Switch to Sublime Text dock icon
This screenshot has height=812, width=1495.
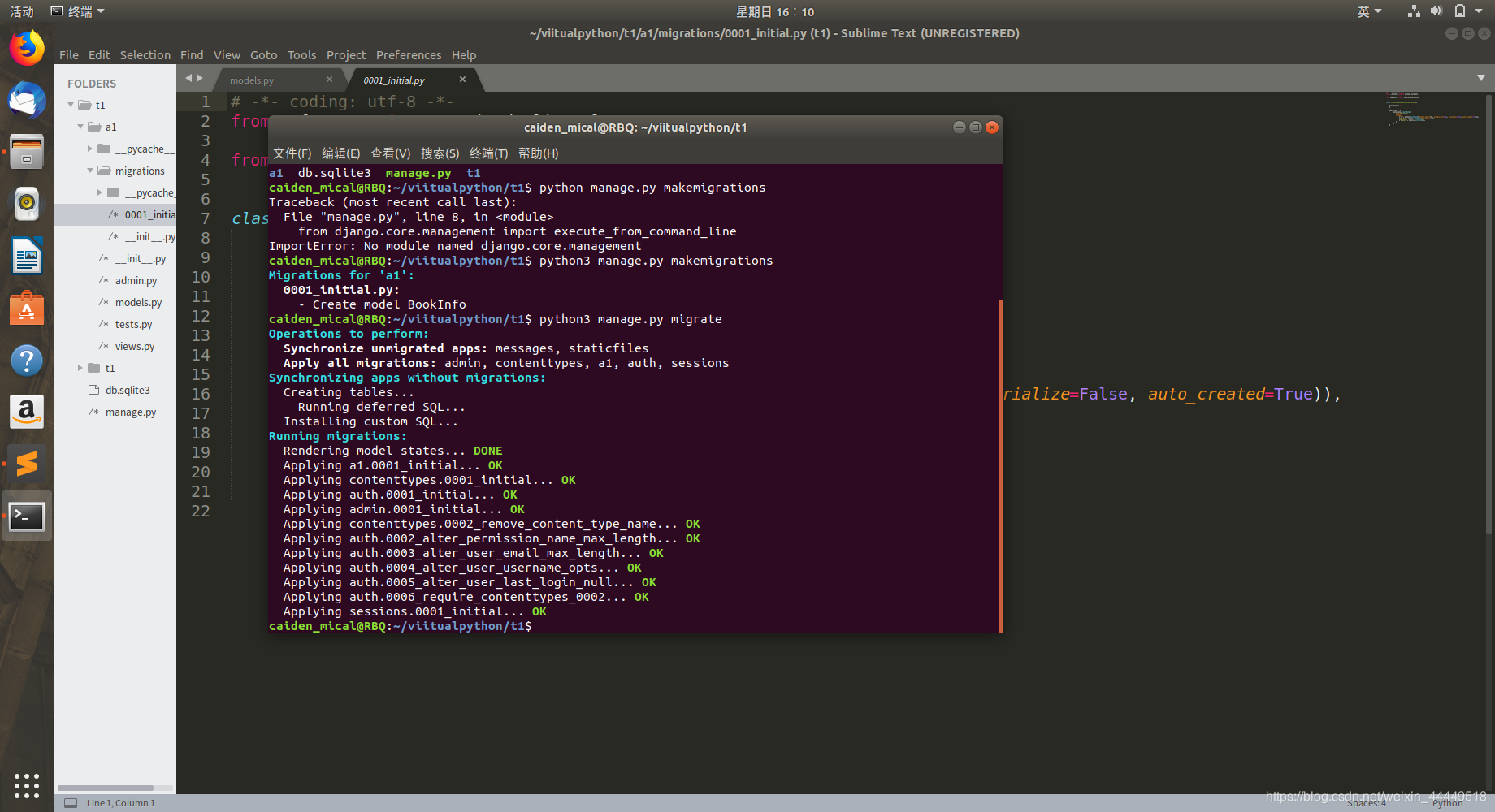(27, 464)
